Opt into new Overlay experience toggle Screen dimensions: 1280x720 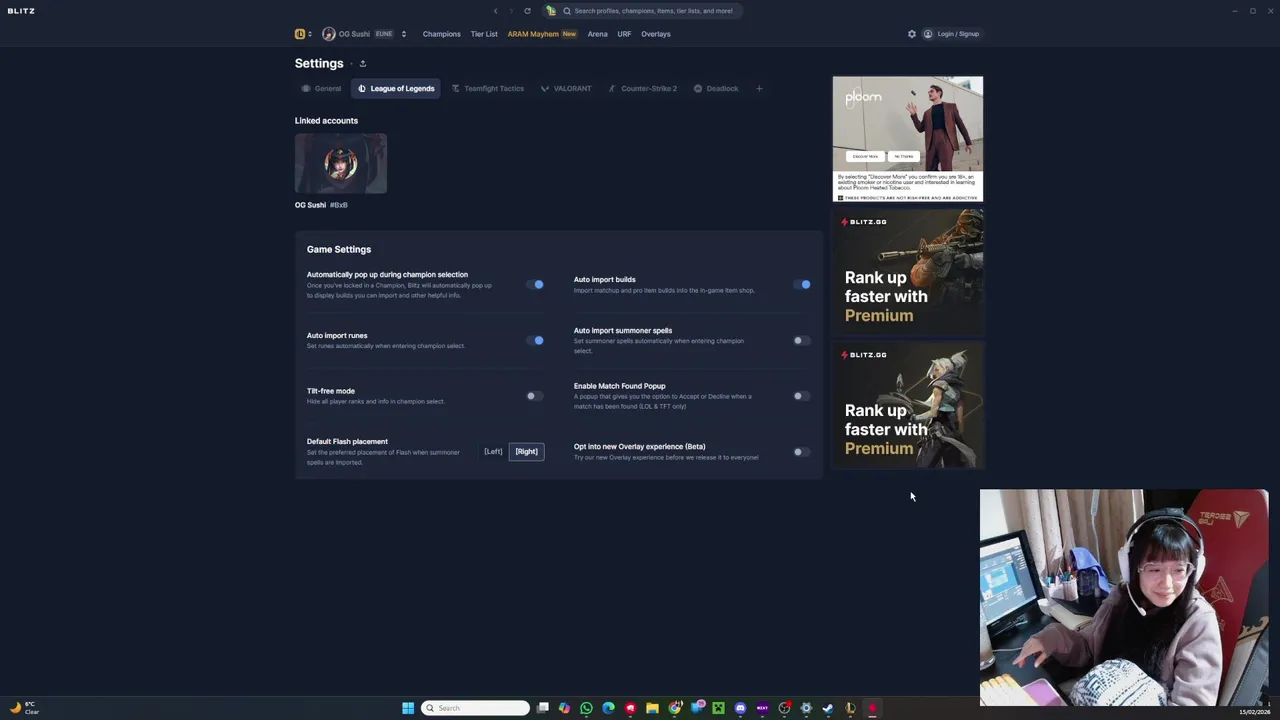coord(802,452)
